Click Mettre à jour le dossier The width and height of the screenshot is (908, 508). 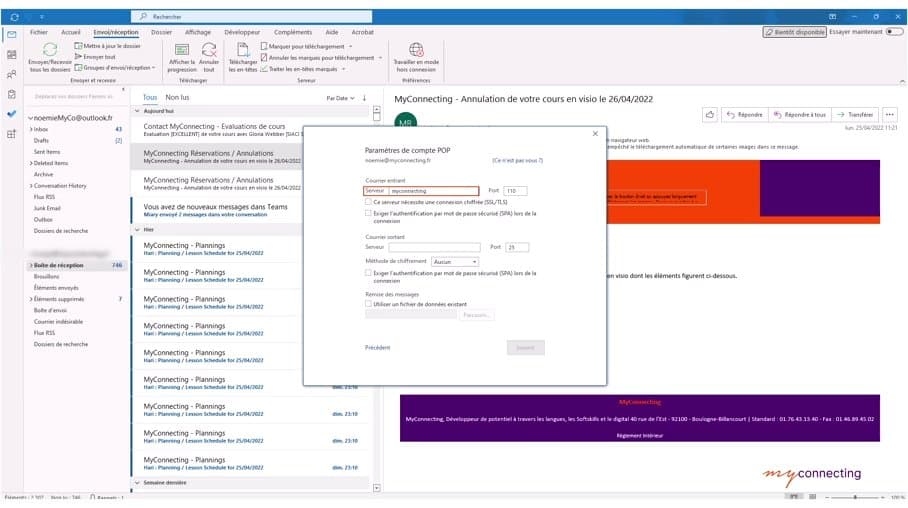point(108,46)
